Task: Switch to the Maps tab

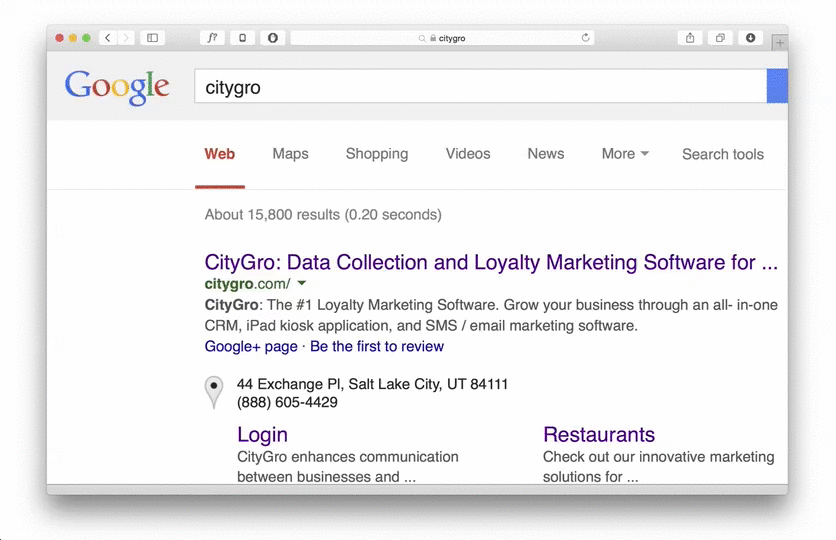Action: 291,154
